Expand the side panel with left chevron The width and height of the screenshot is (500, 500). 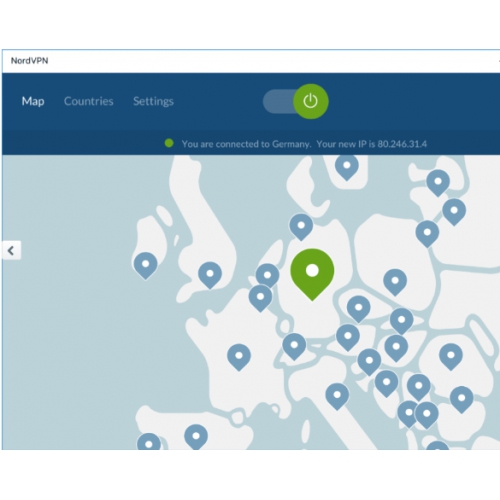[11, 250]
